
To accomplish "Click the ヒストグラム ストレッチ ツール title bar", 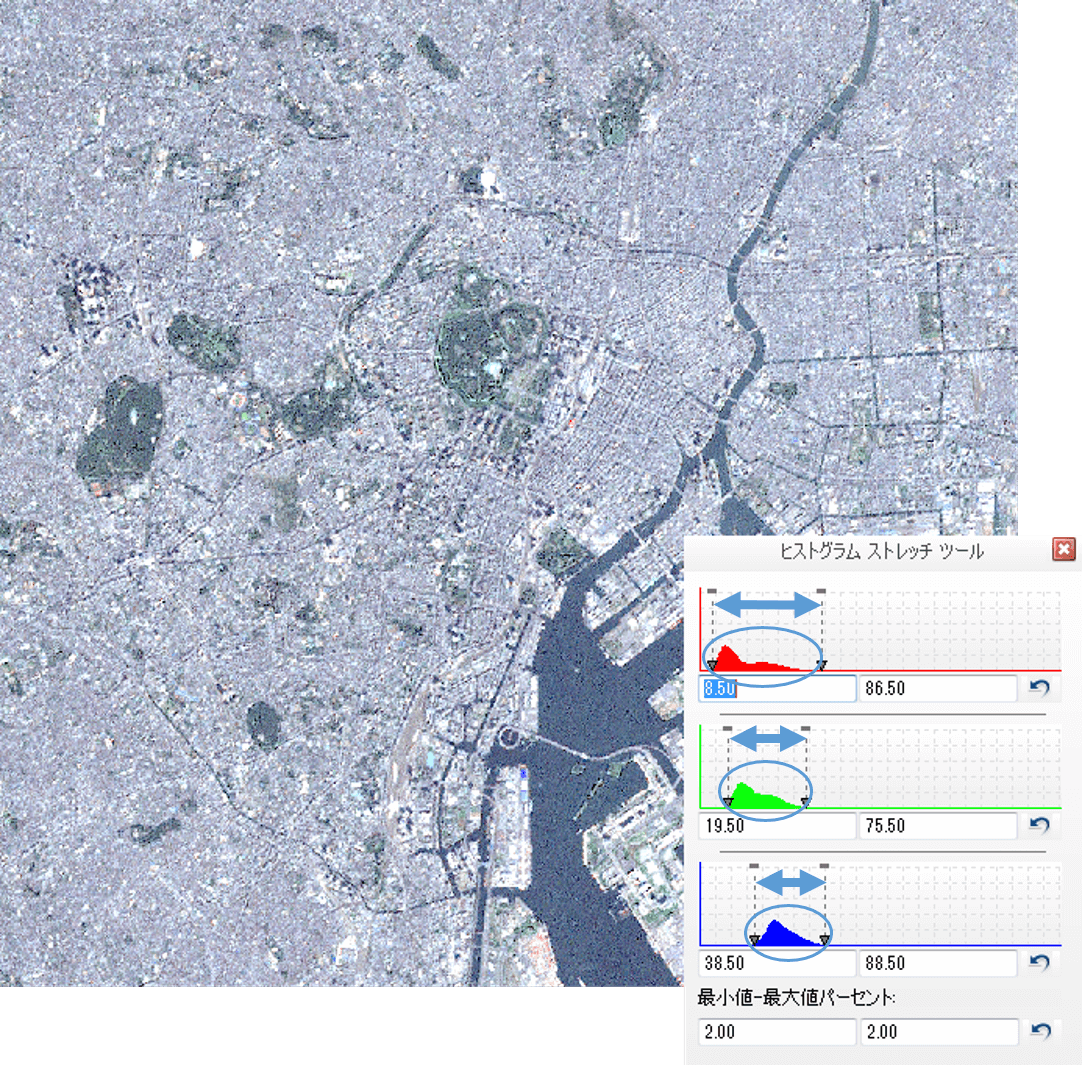I will 880,551.
